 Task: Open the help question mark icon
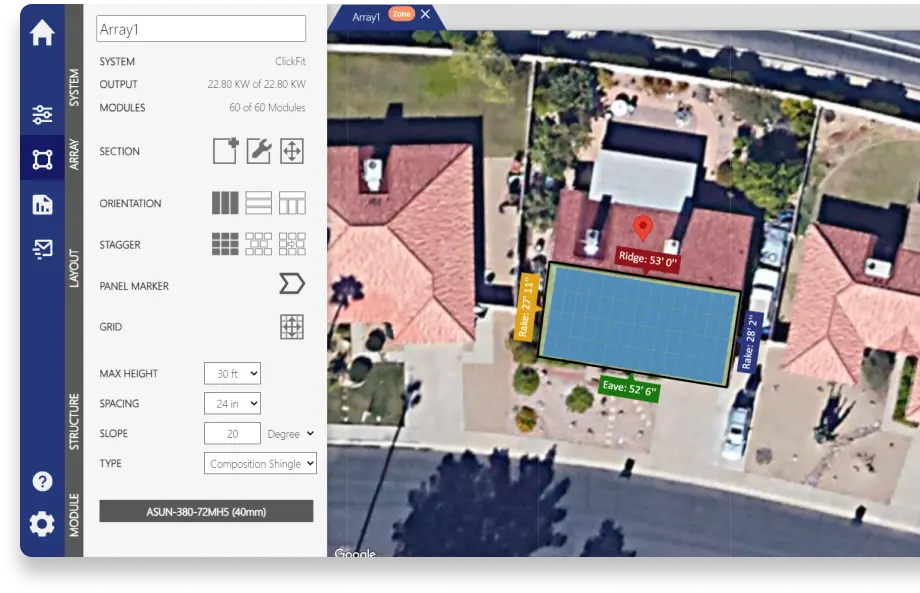(x=42, y=481)
